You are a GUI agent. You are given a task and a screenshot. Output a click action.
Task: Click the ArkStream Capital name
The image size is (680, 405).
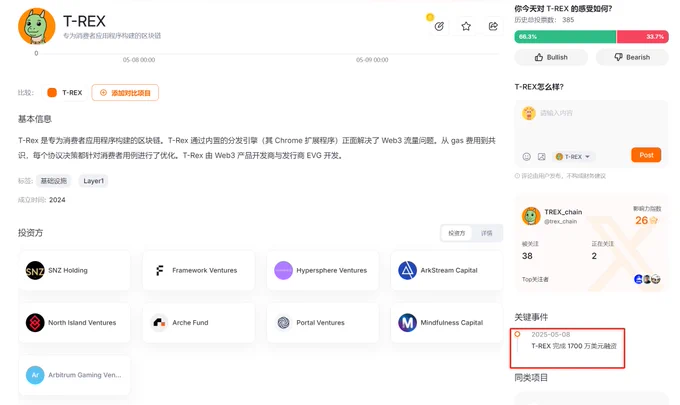pyautogui.click(x=449, y=271)
